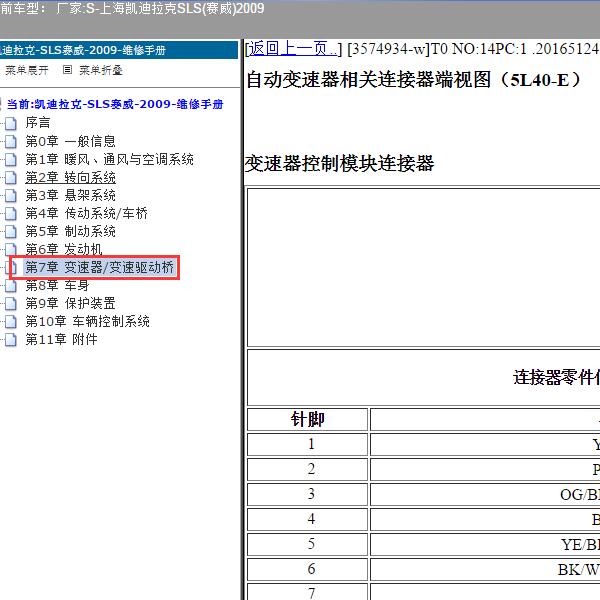Click pin number 5 cell
This screenshot has height=600, width=600.
tap(308, 544)
